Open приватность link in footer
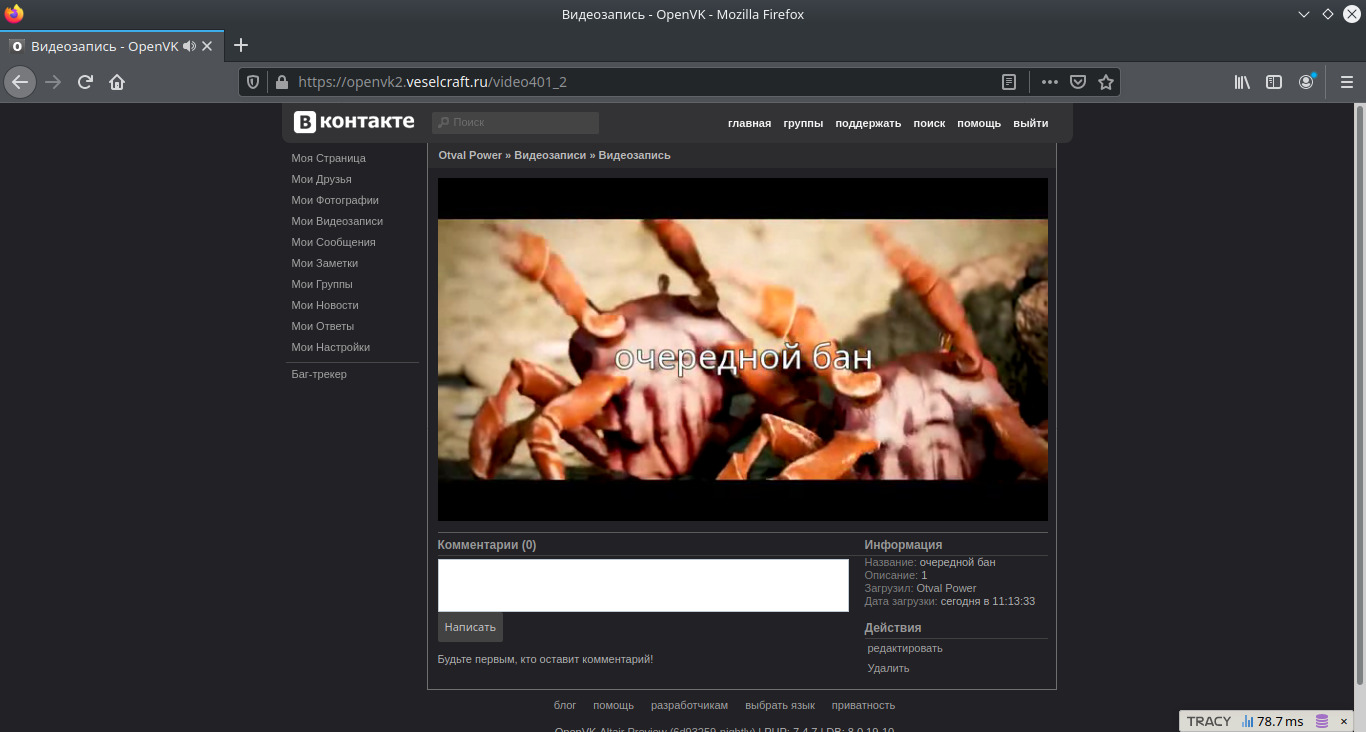Viewport: 1366px width, 732px height. point(864,705)
